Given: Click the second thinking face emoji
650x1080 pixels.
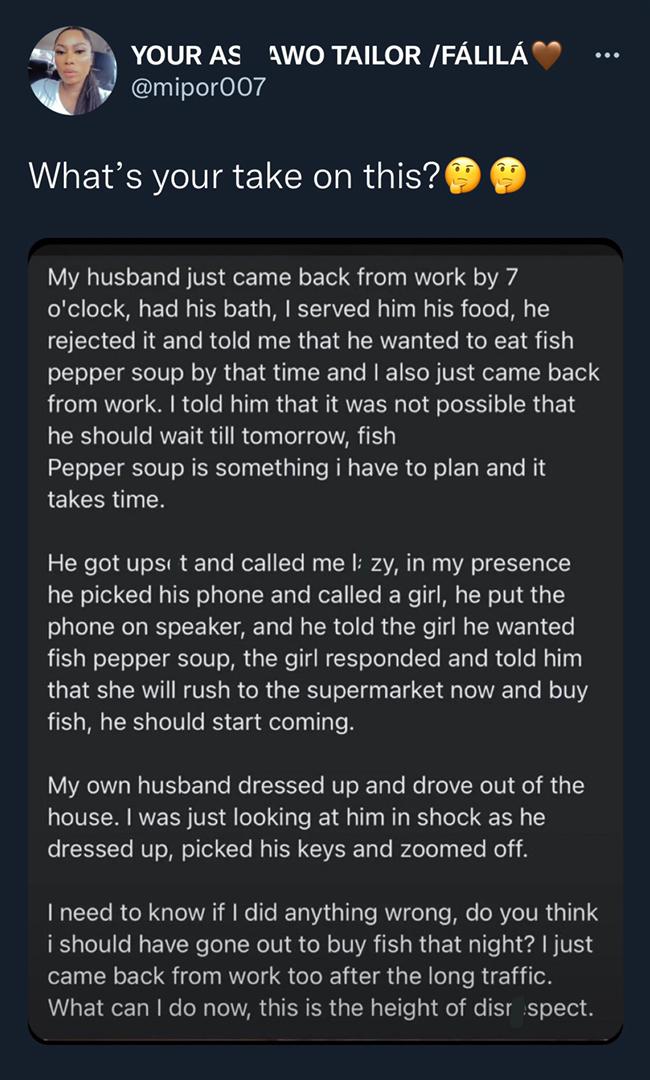Looking at the screenshot, I should [508, 177].
